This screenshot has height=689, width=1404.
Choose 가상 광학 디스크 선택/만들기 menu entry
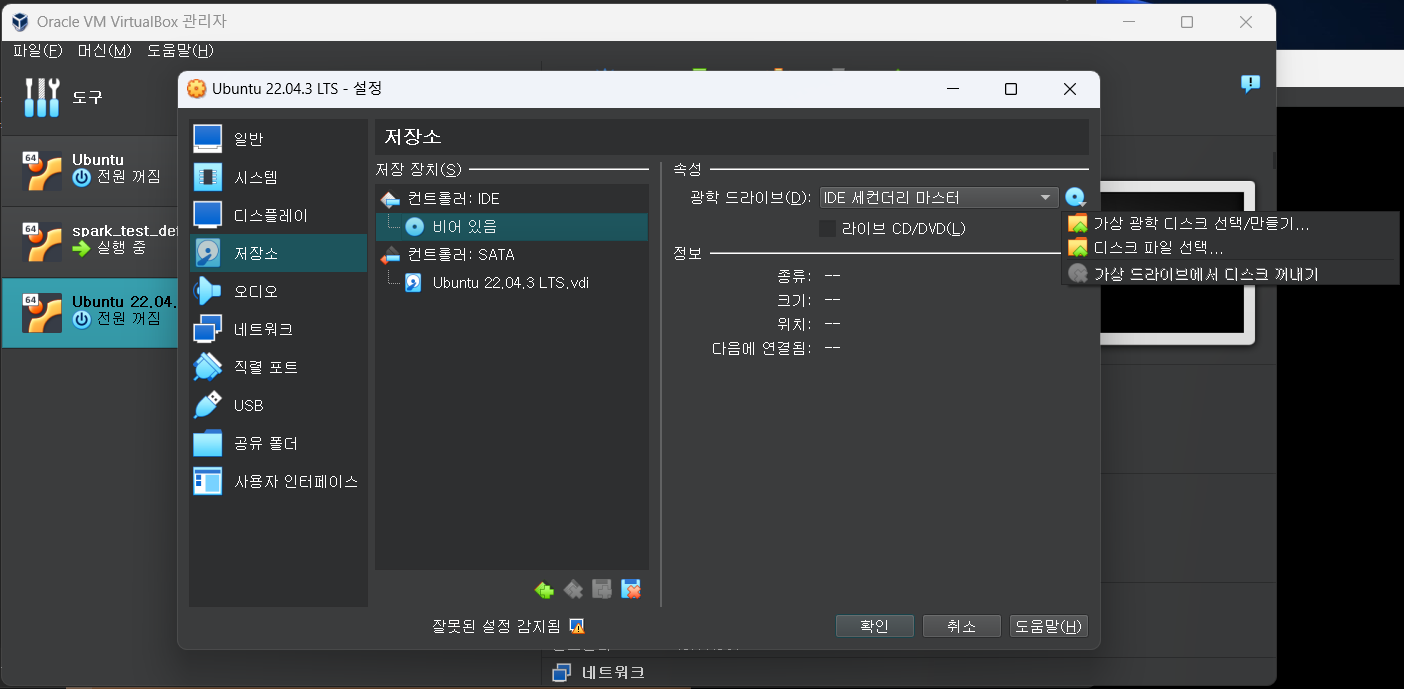click(1230, 224)
